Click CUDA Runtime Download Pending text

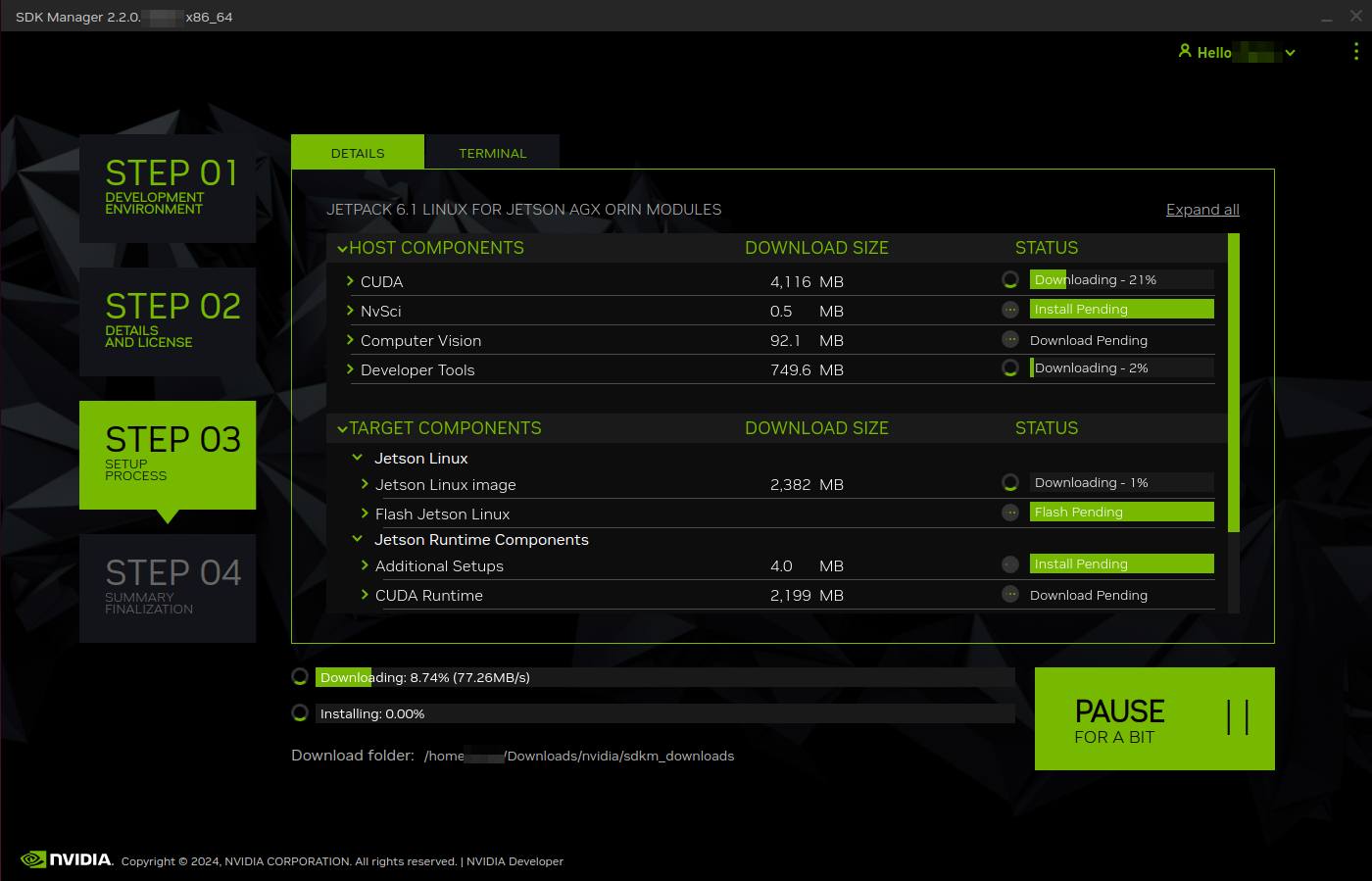pyautogui.click(x=1088, y=595)
